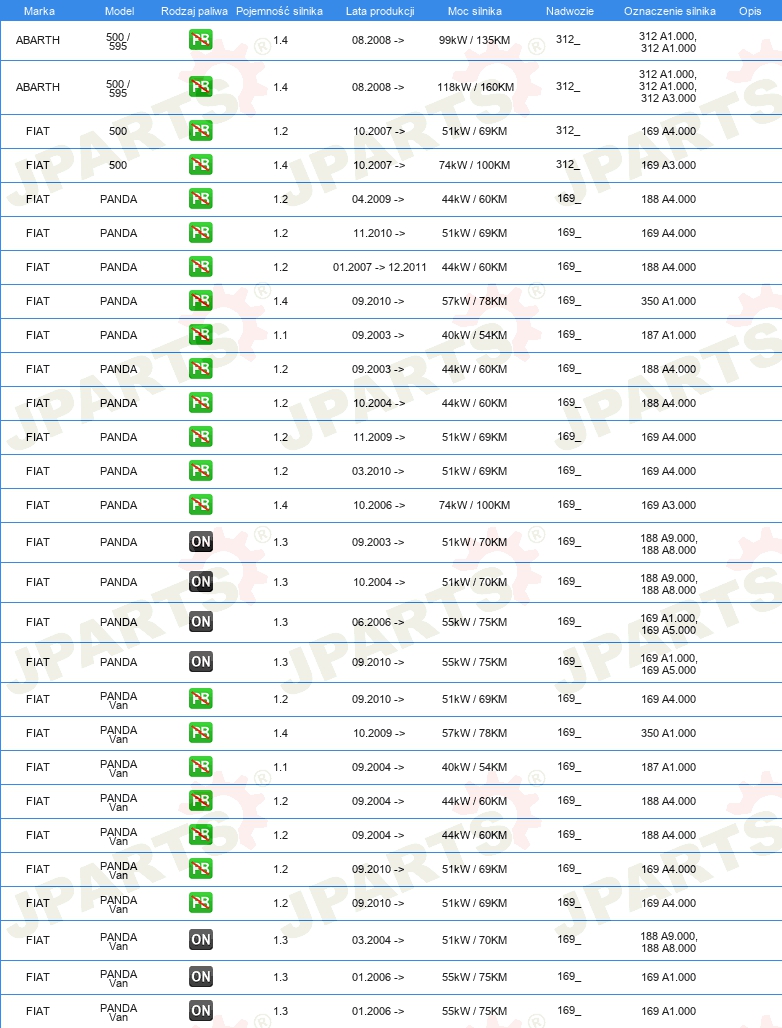Screen dimensions: 782x1028
Task: Click '1.1' capacity in PANDA 09.2003 row
Action: (281, 335)
